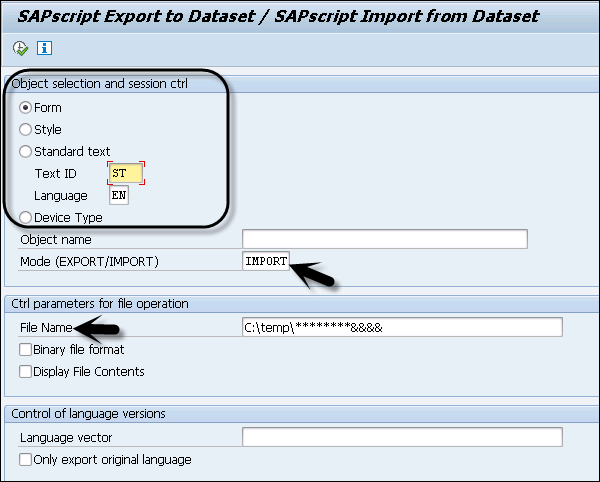Click the 'Text ID' label
The width and height of the screenshot is (600, 482).
click(x=55, y=174)
